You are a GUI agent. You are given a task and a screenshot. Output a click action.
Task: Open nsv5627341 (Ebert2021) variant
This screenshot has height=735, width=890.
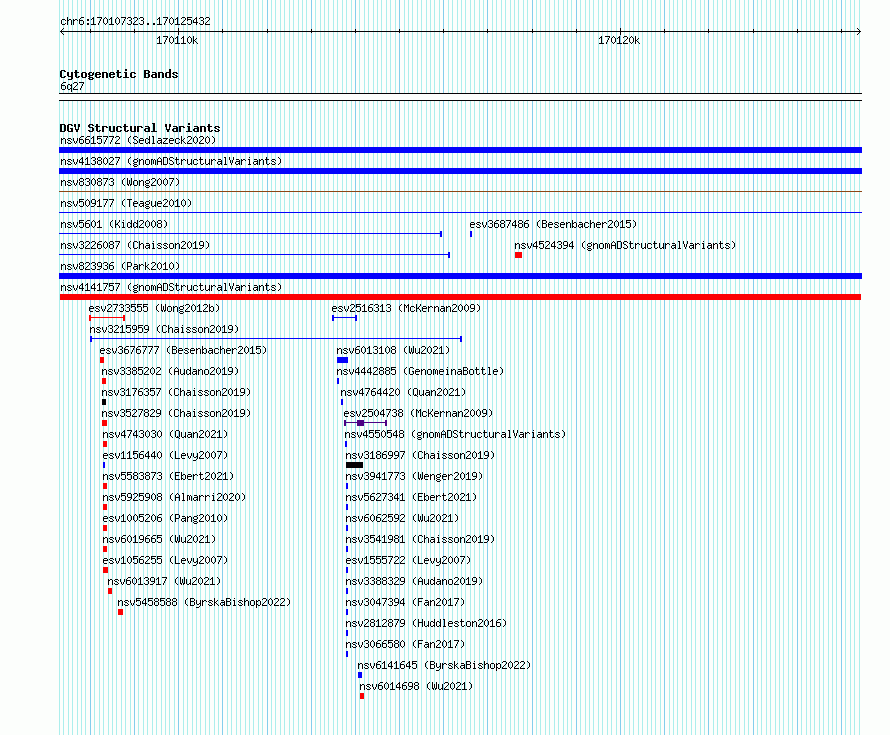click(412, 497)
